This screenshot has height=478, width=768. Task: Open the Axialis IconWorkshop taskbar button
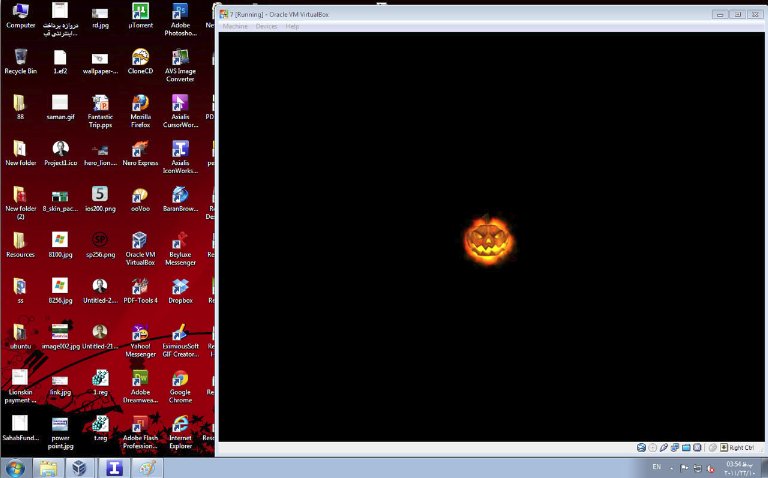tap(114, 468)
